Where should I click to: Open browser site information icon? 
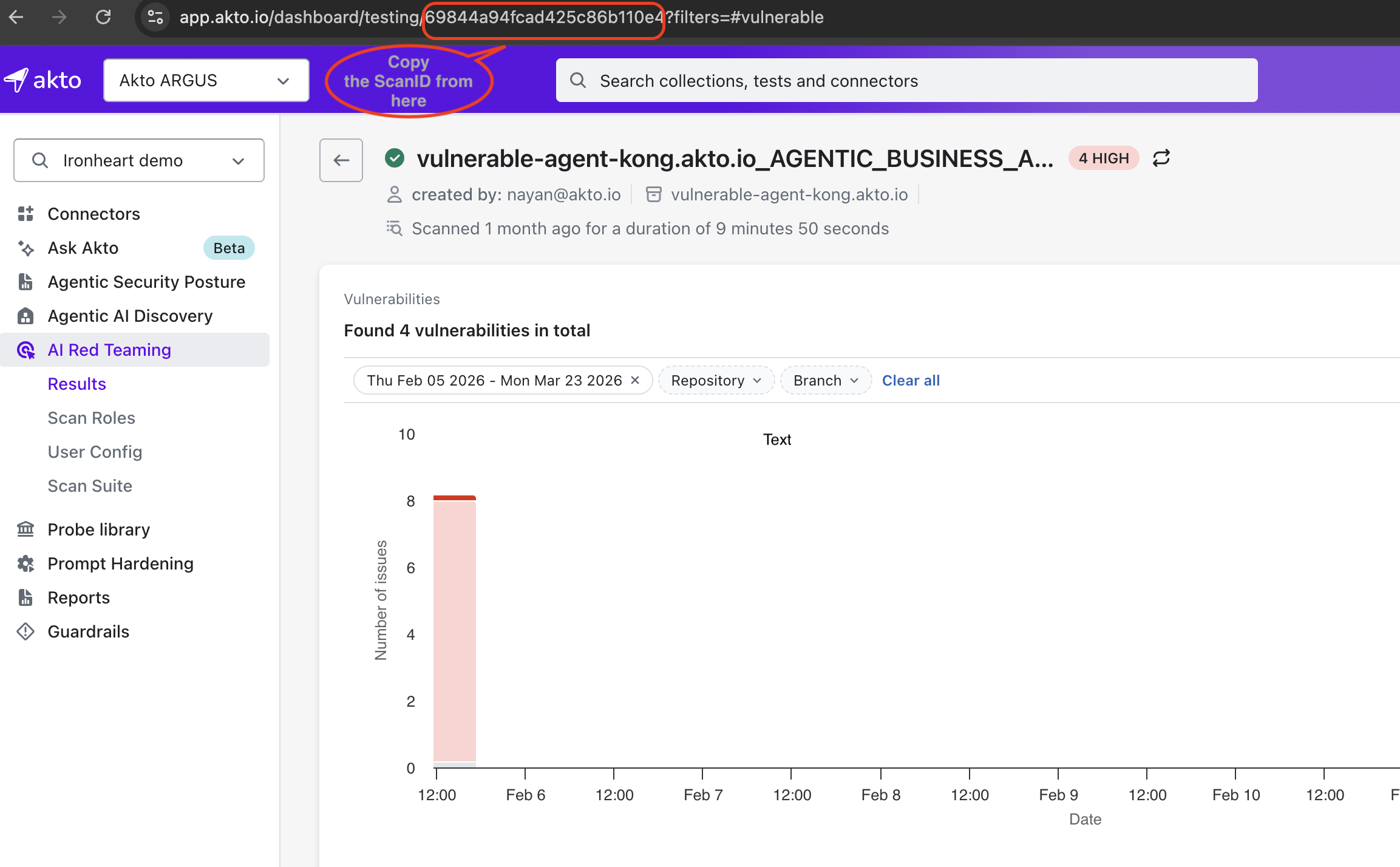tap(155, 17)
